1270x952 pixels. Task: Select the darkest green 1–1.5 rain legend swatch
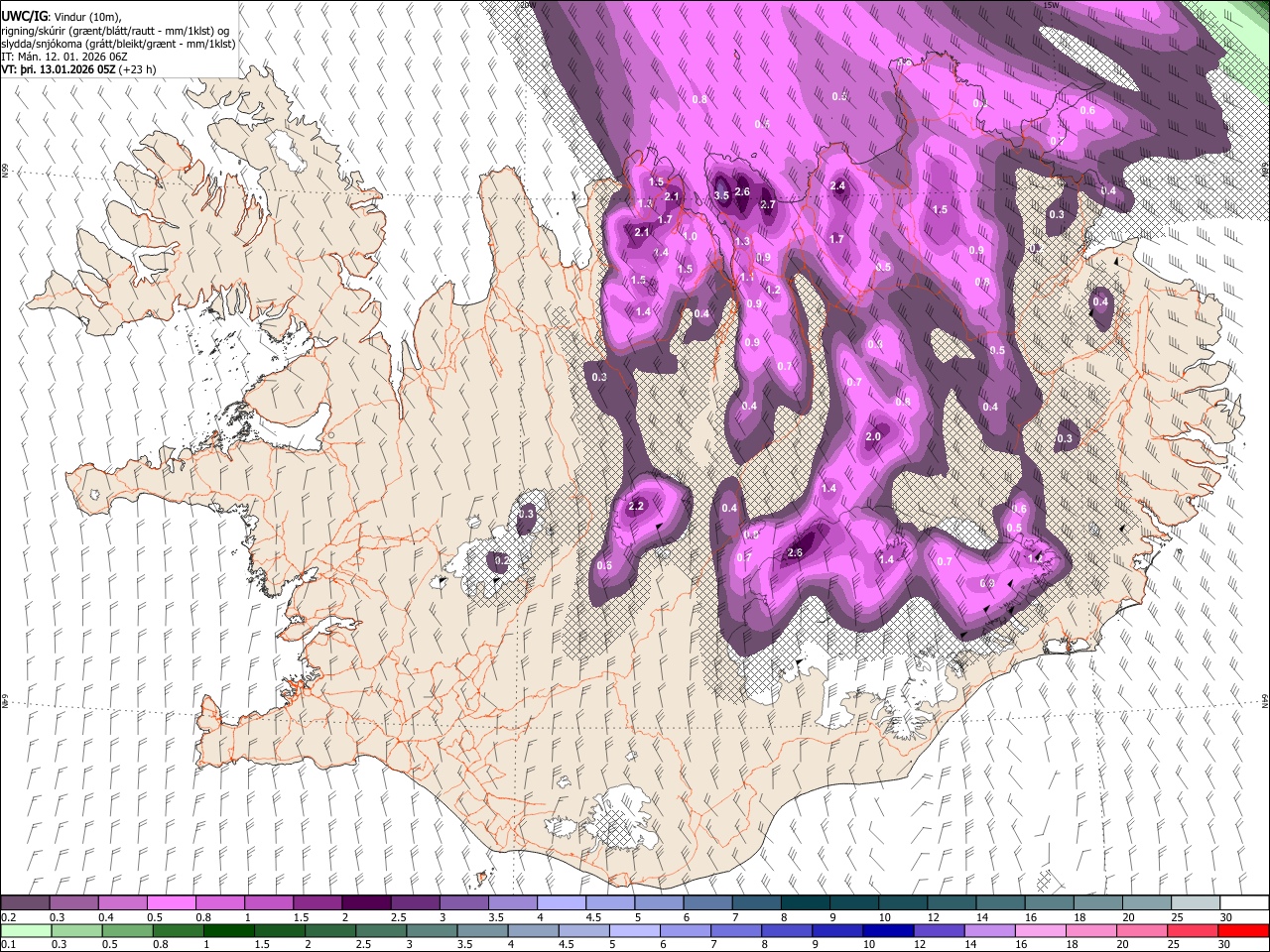click(x=227, y=930)
